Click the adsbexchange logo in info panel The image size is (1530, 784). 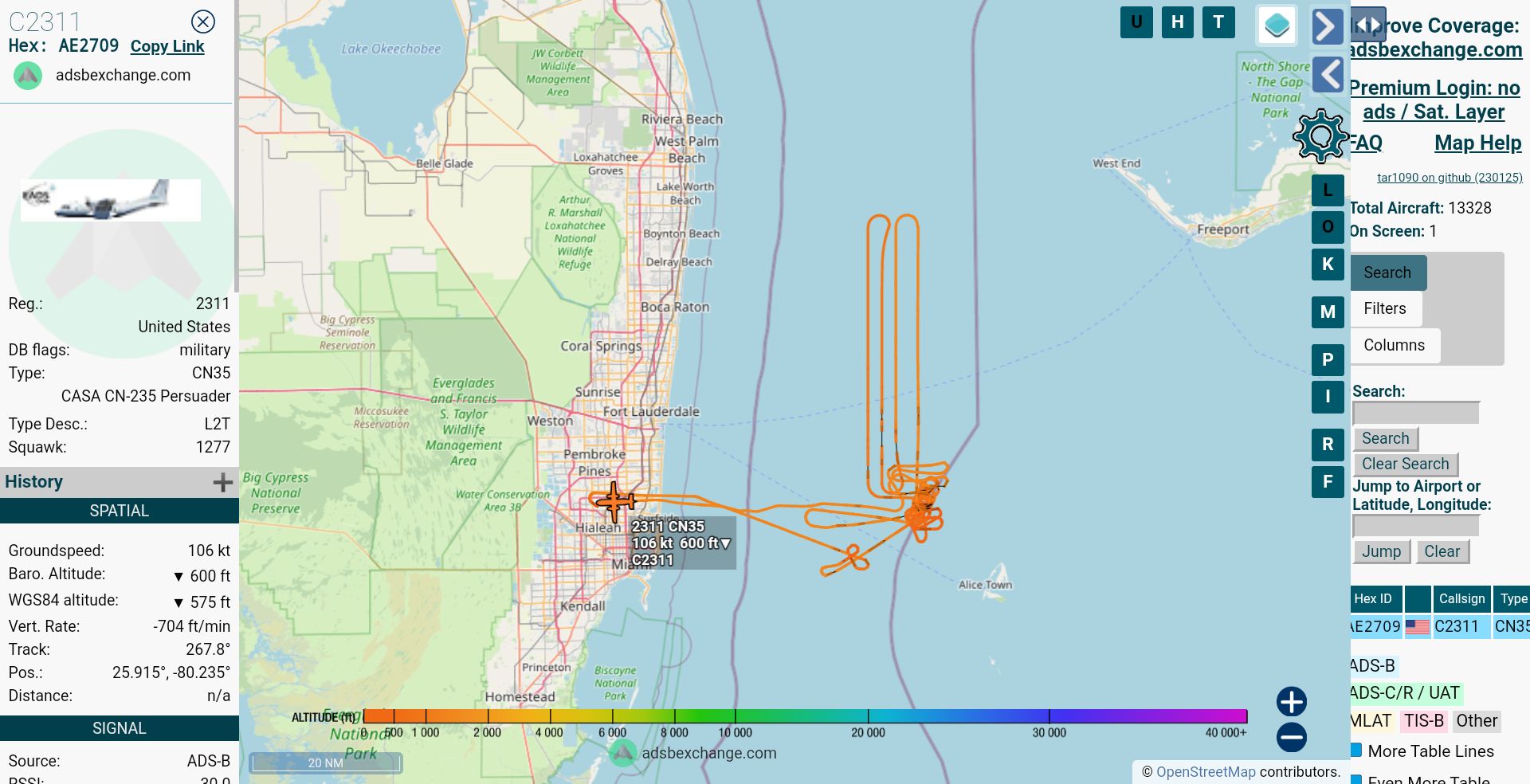point(28,76)
